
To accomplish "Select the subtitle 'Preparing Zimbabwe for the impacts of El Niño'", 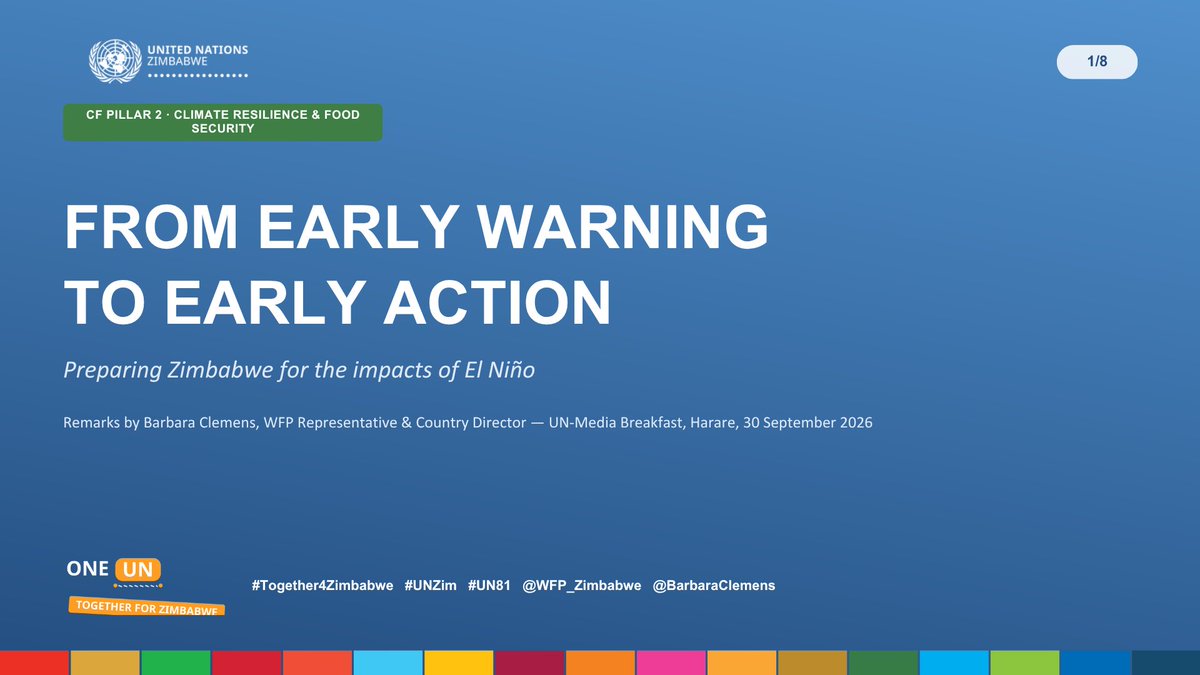I will pyautogui.click(x=299, y=370).
